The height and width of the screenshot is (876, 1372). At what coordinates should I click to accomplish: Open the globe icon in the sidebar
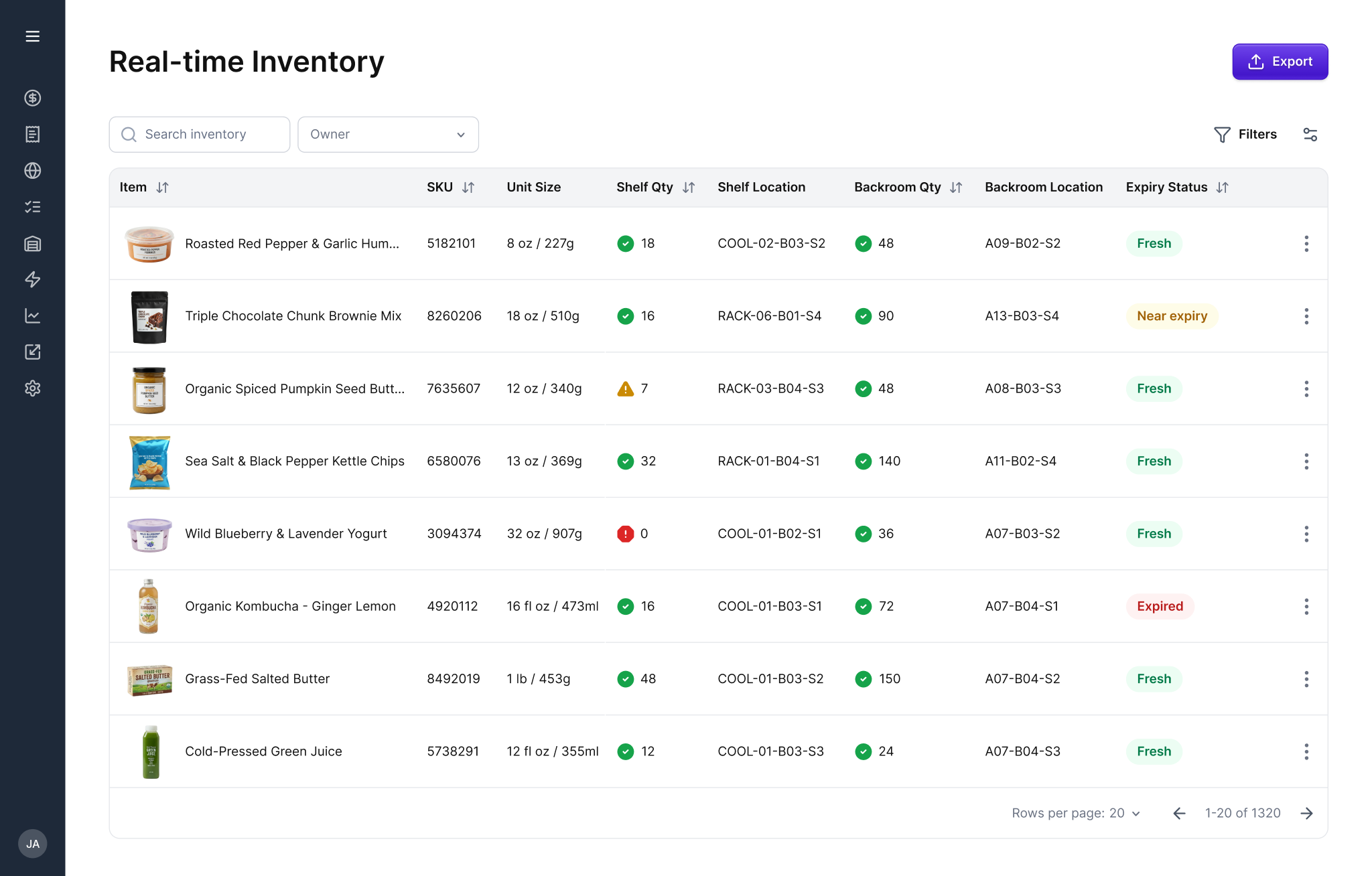32,171
